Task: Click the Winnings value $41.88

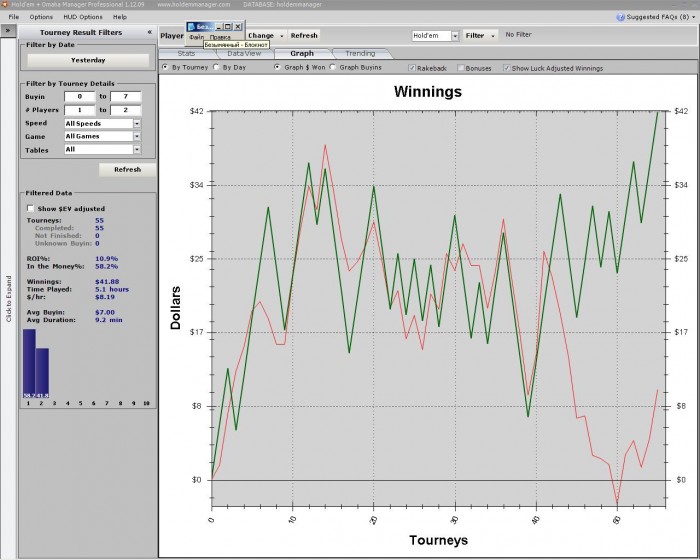Action: click(x=107, y=282)
